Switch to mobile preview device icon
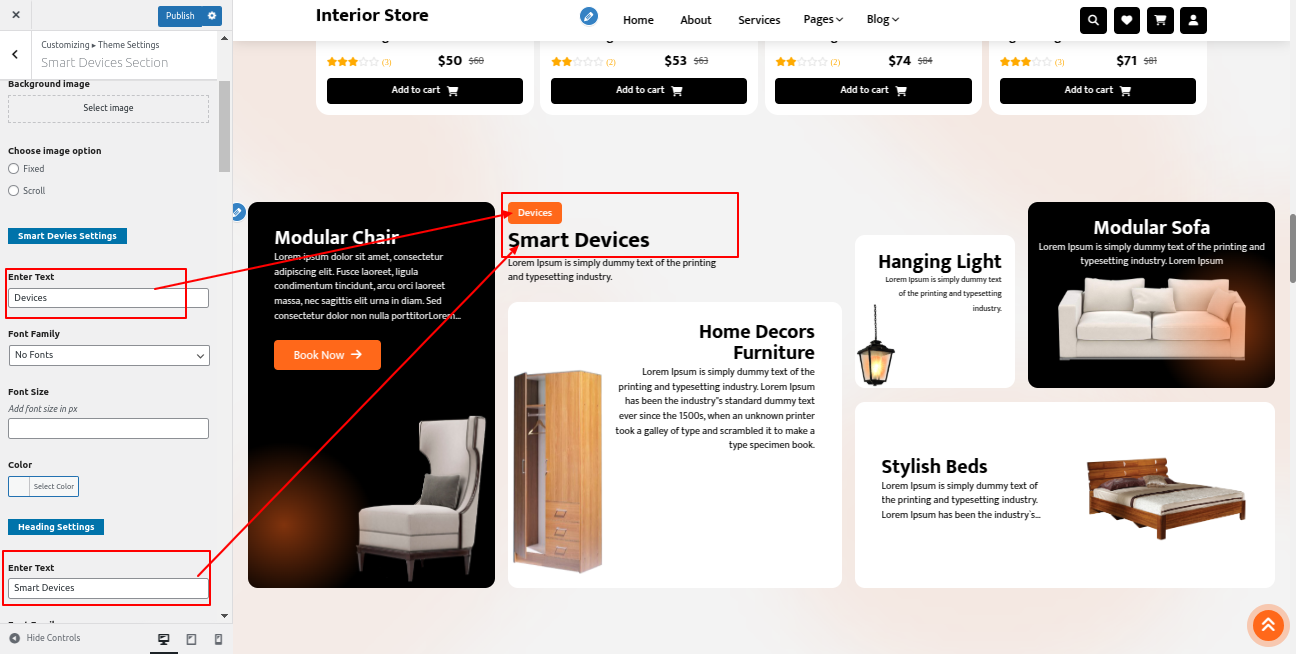1296x654 pixels. click(218, 639)
